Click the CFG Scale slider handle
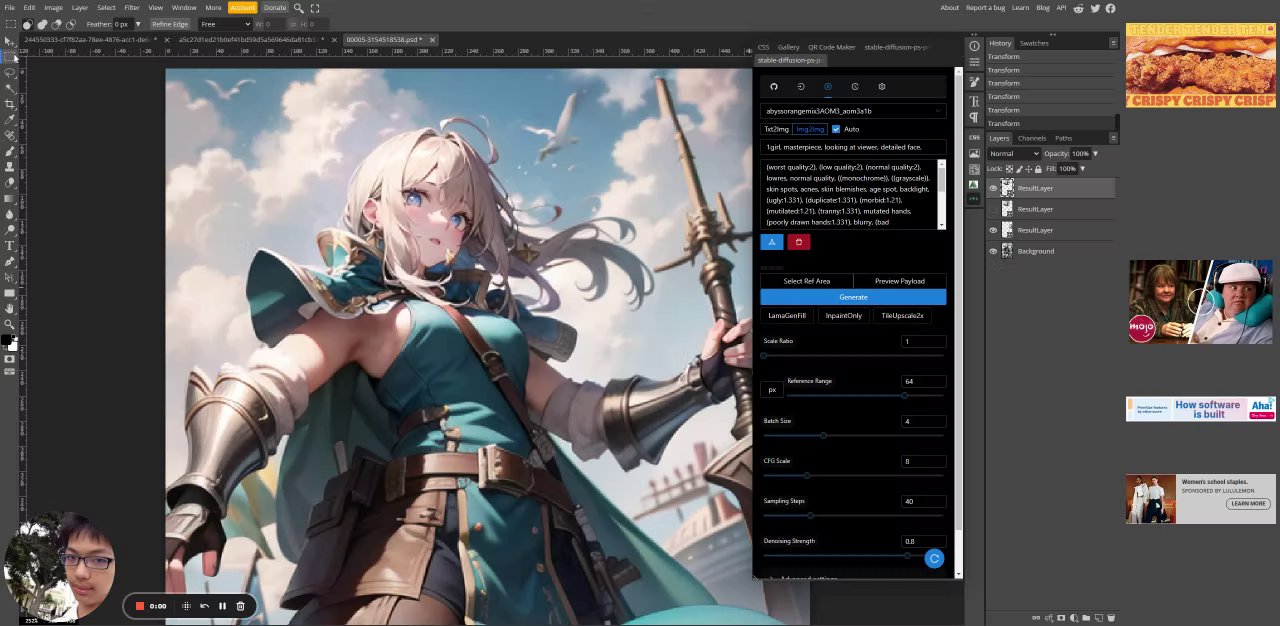1280x626 pixels. pyautogui.click(x=806, y=475)
